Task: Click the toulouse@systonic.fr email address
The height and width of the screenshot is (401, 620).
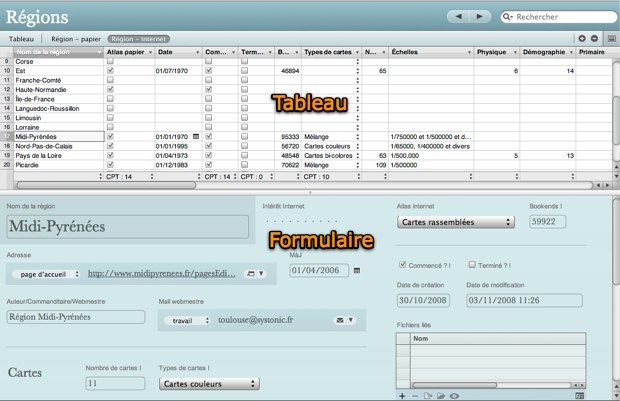Action: pos(255,320)
